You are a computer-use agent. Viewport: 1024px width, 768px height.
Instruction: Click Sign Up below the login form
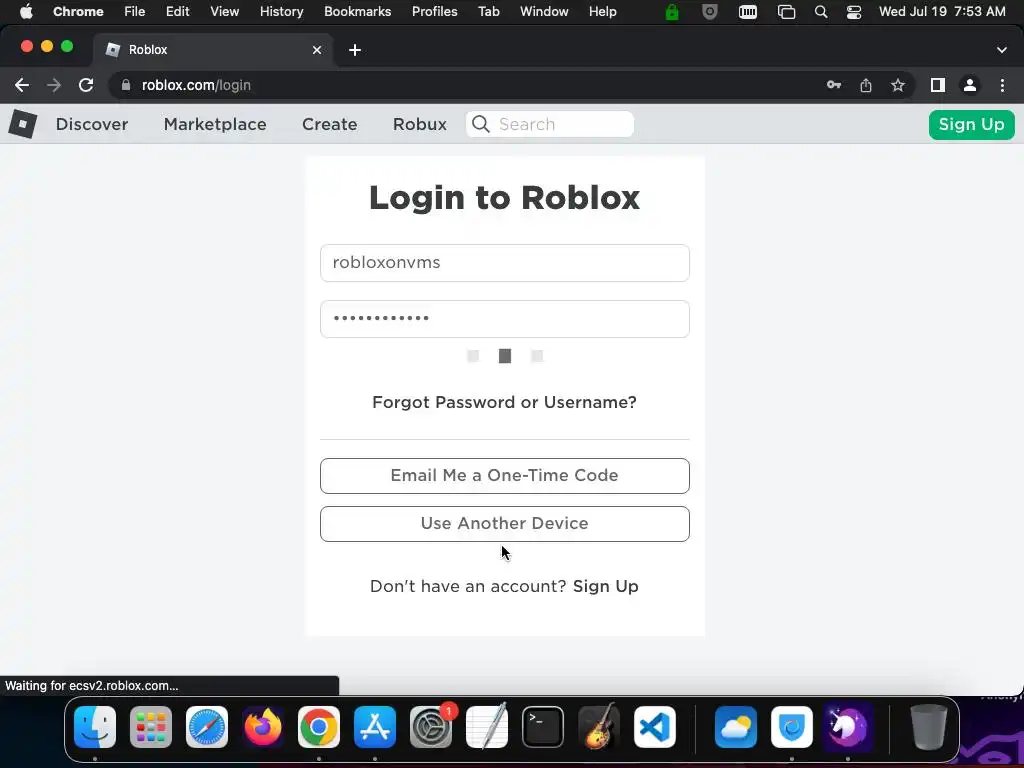605,586
